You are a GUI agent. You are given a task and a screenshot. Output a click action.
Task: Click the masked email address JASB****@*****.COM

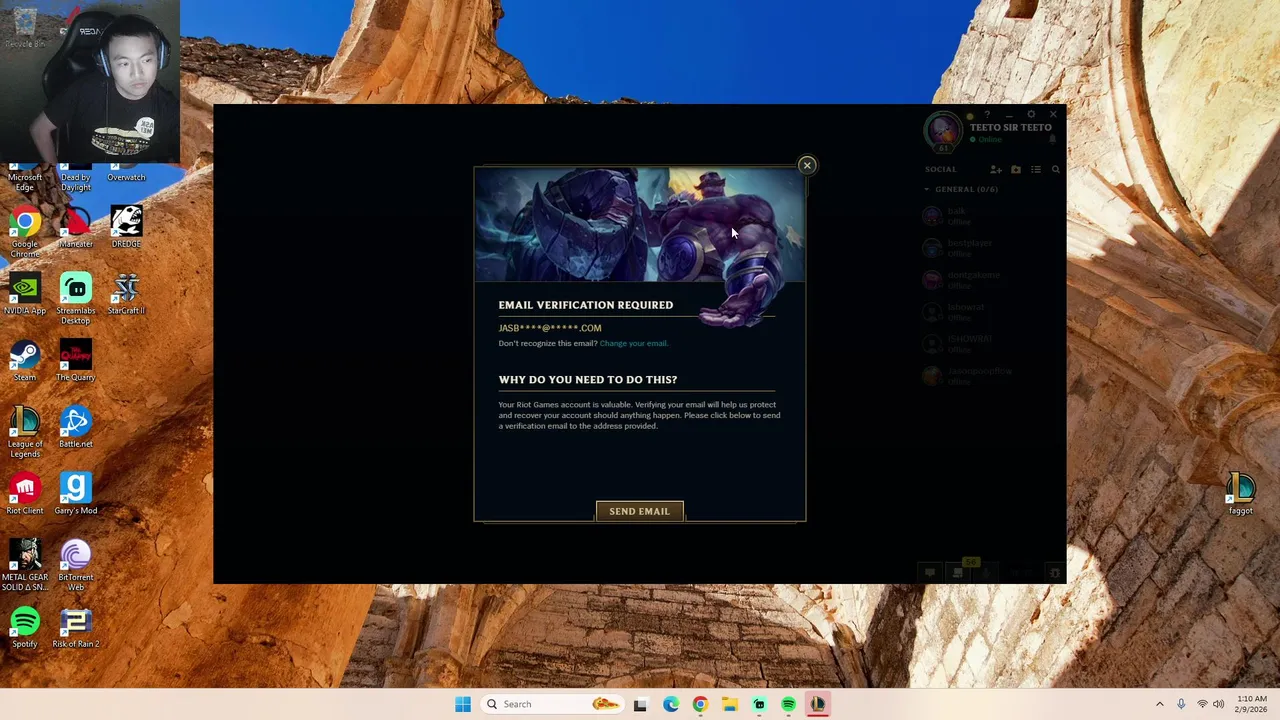550,328
